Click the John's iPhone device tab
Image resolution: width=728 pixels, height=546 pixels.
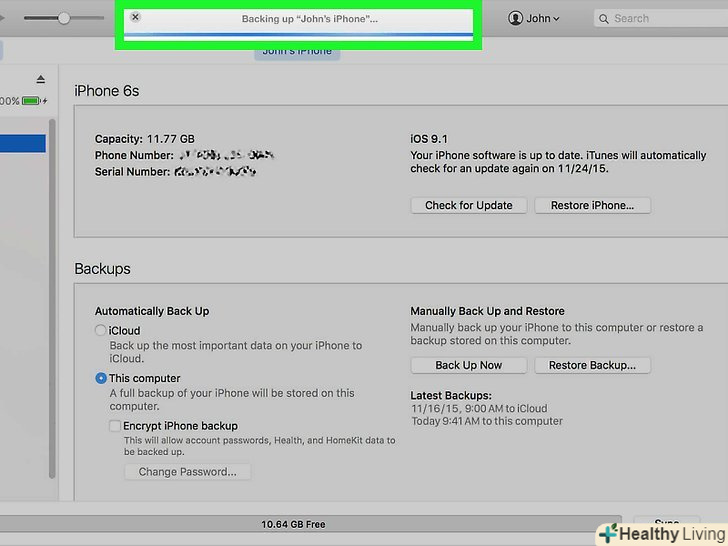[x=297, y=52]
